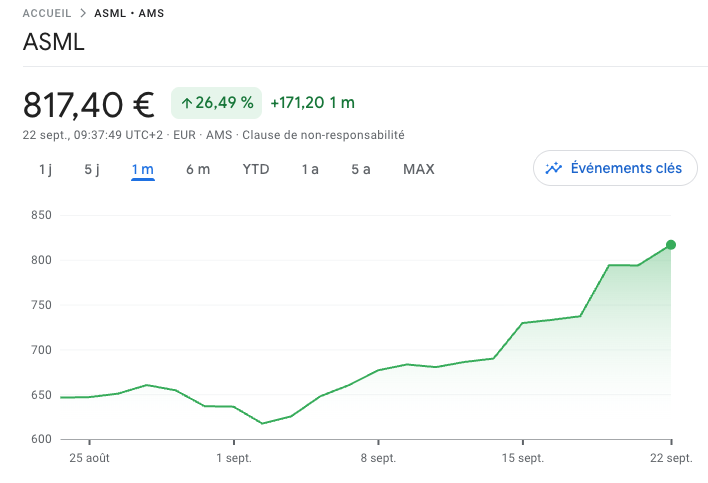This screenshot has width=708, height=483.
Task: Select the 1 m time range
Action: pyautogui.click(x=142, y=169)
